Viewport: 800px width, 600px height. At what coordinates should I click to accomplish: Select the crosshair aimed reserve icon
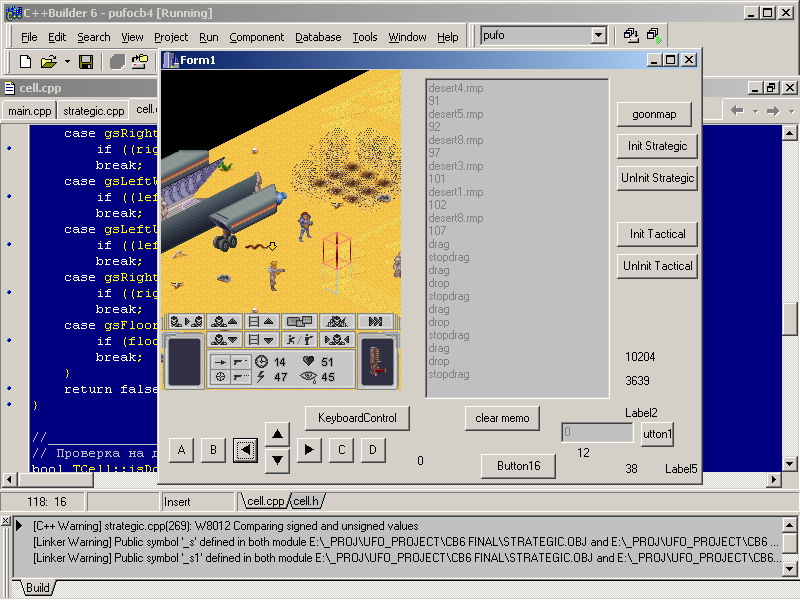pyautogui.click(x=220, y=377)
